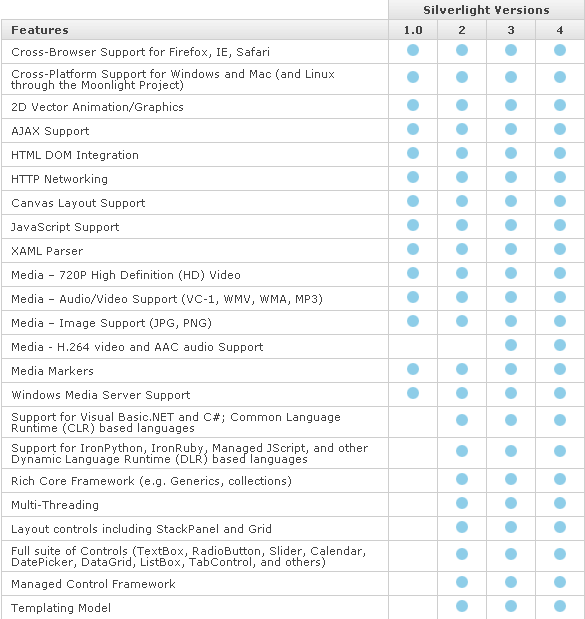
Task: Click the version 2 dot for Multi-Threading
Action: [462, 503]
